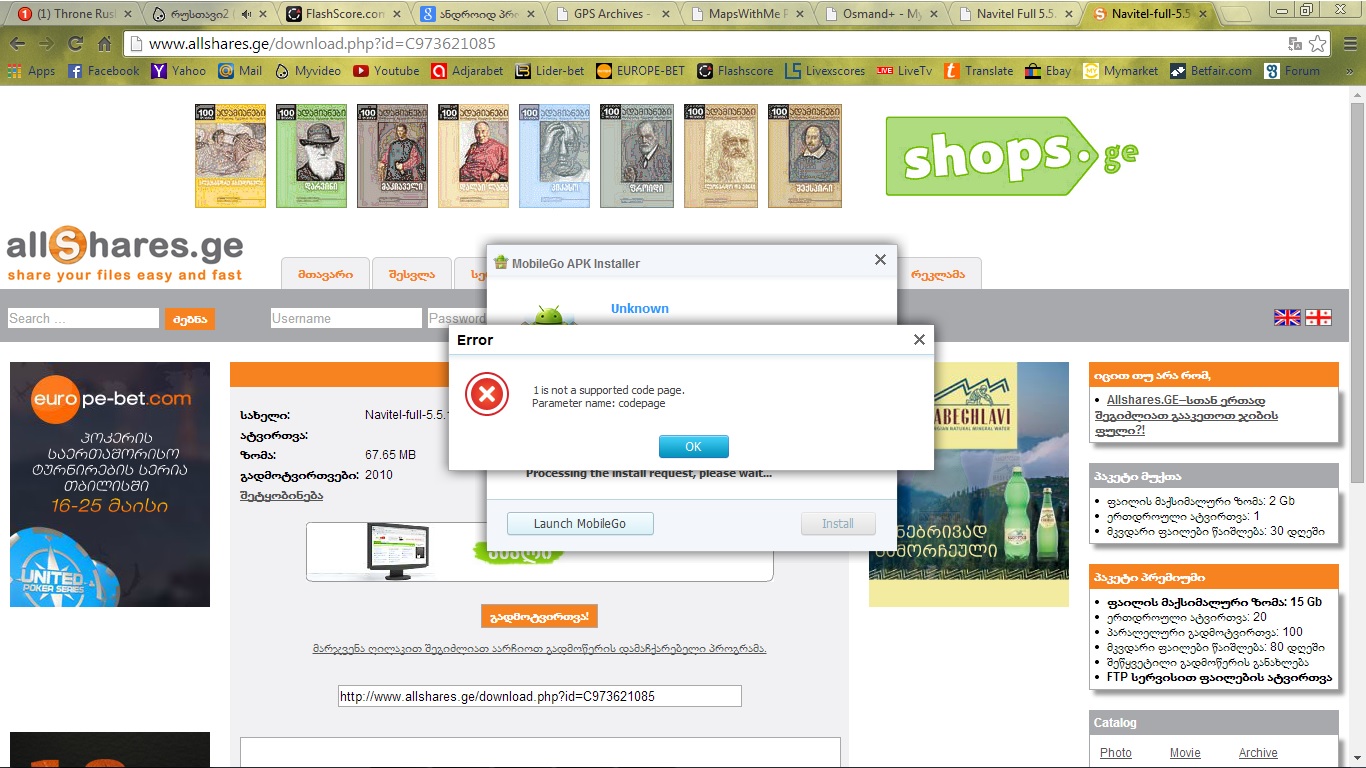
Task: Click the translate page icon in address bar
Action: click(1295, 44)
